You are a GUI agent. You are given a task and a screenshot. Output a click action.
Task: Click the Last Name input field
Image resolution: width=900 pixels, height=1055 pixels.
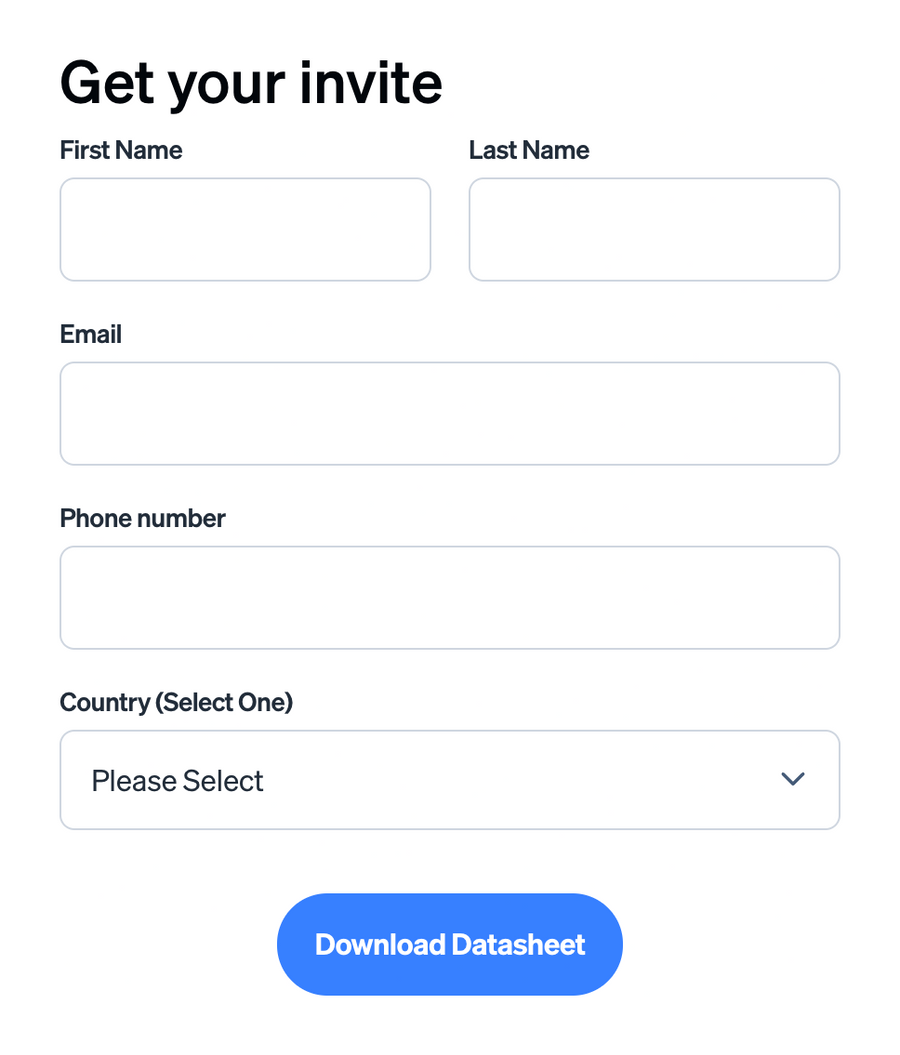coord(654,229)
